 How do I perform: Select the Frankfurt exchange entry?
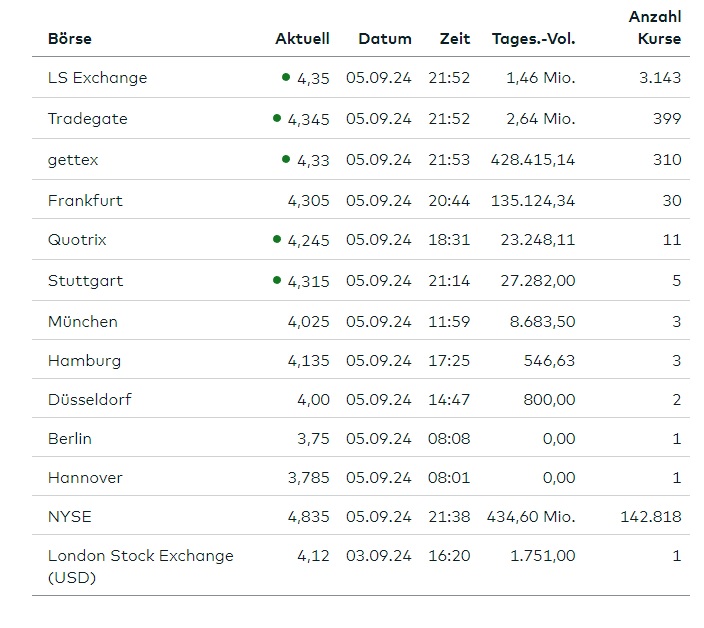point(85,200)
